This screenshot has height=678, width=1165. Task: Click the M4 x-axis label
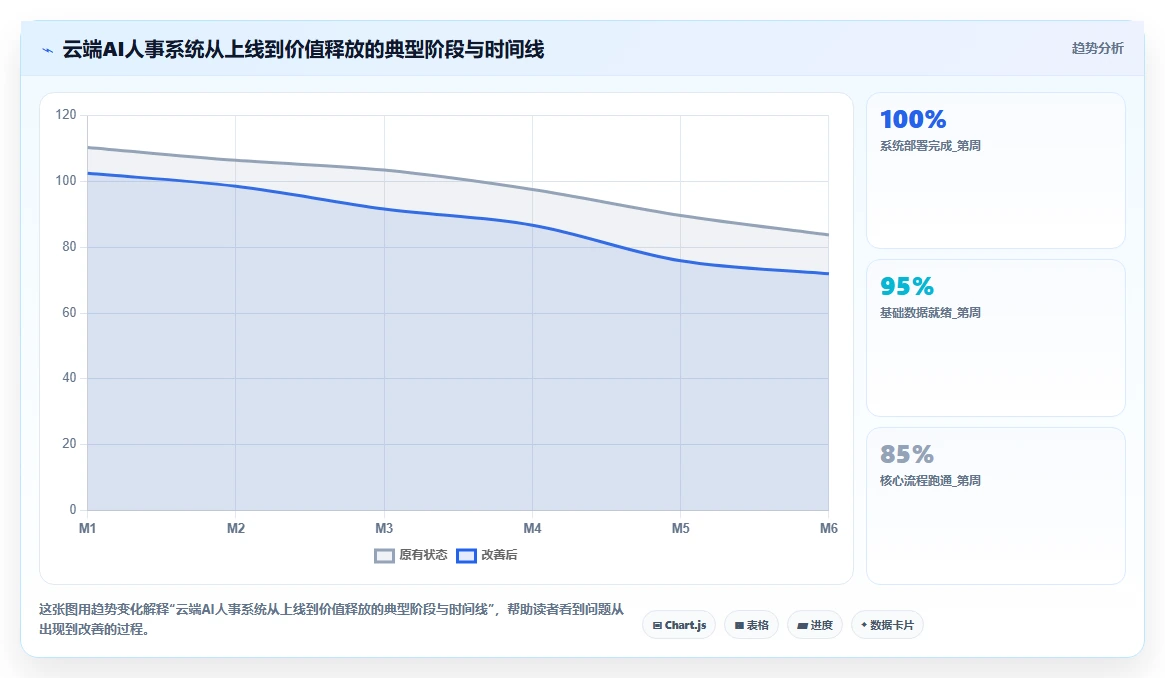pyautogui.click(x=532, y=528)
